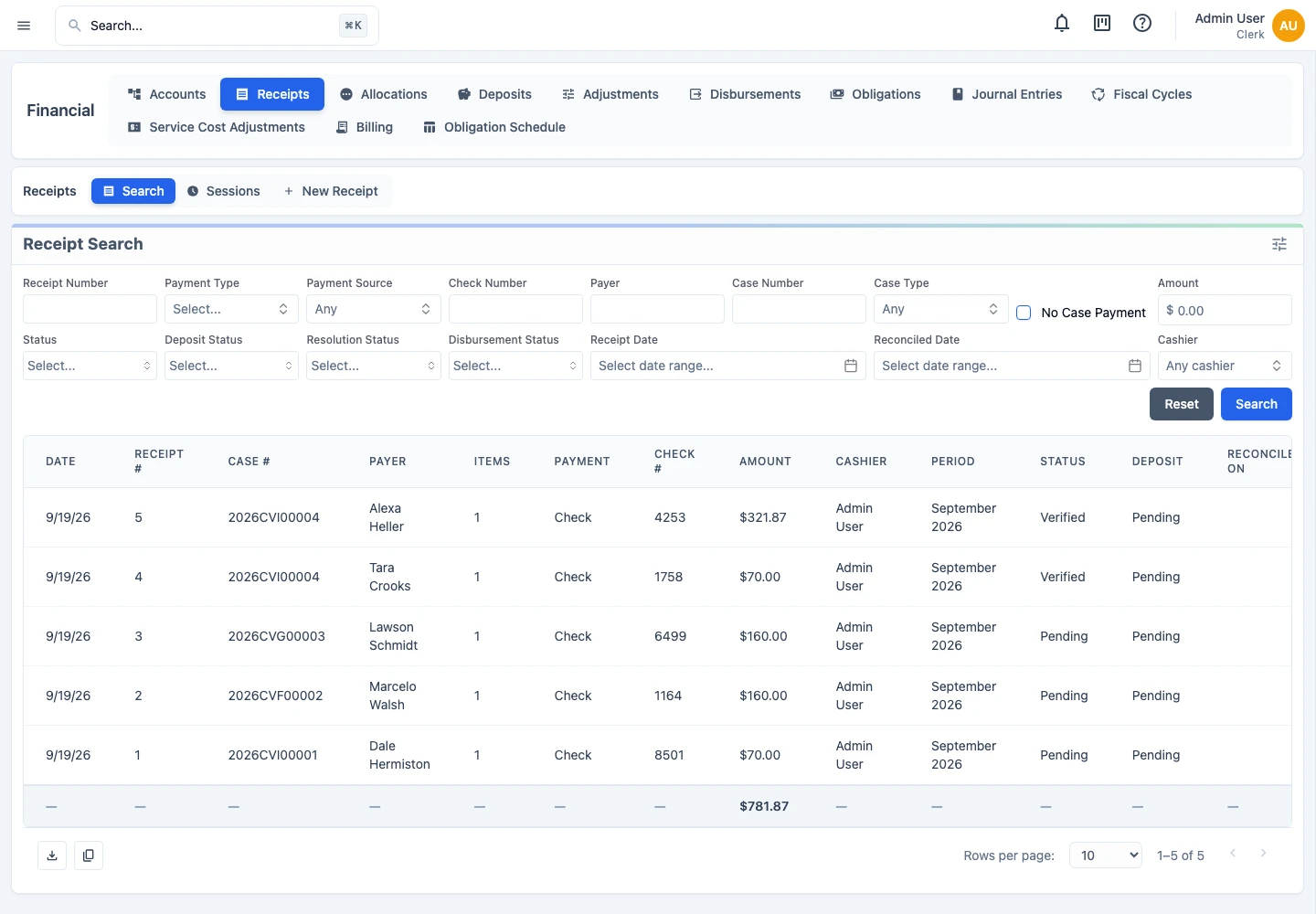Open the hamburger navigation menu

[24, 26]
